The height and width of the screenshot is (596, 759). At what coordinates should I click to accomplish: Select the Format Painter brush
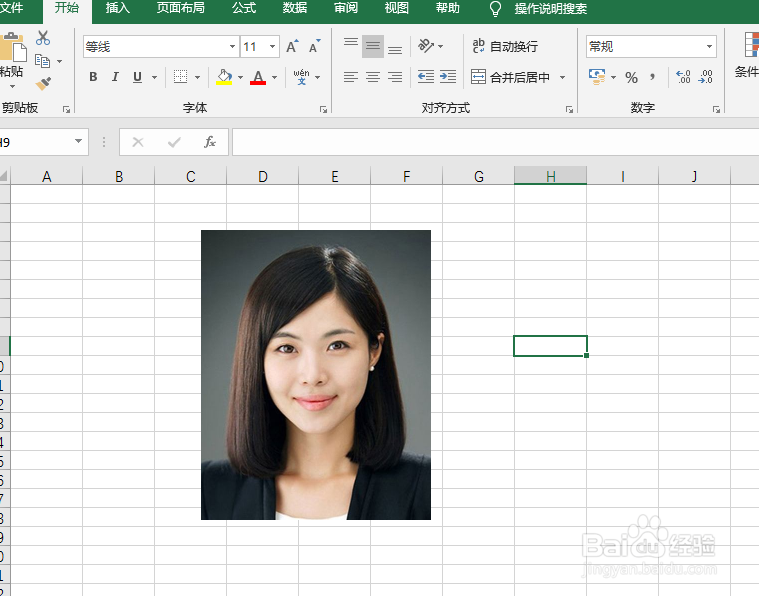pyautogui.click(x=43, y=83)
